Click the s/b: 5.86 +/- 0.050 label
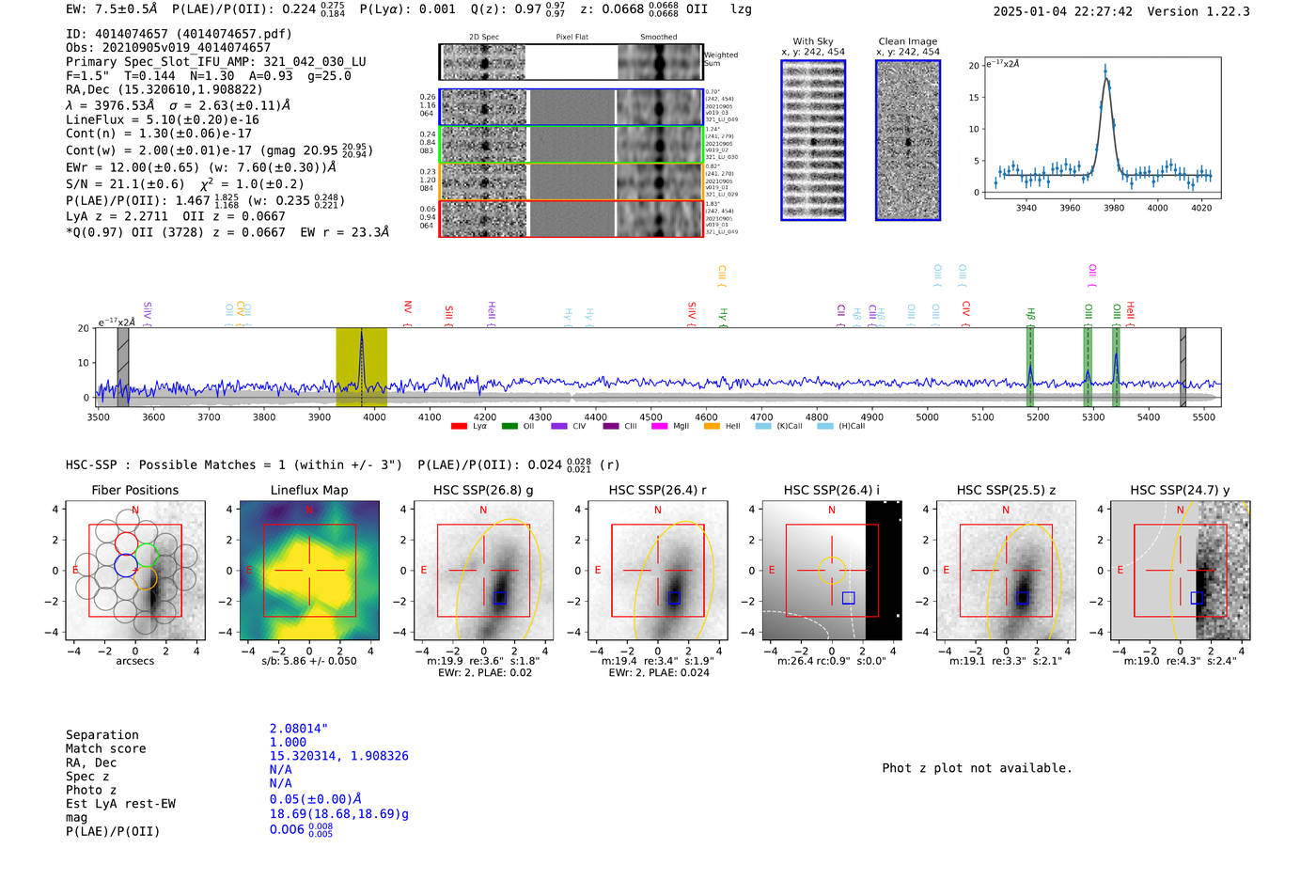 pos(309,661)
